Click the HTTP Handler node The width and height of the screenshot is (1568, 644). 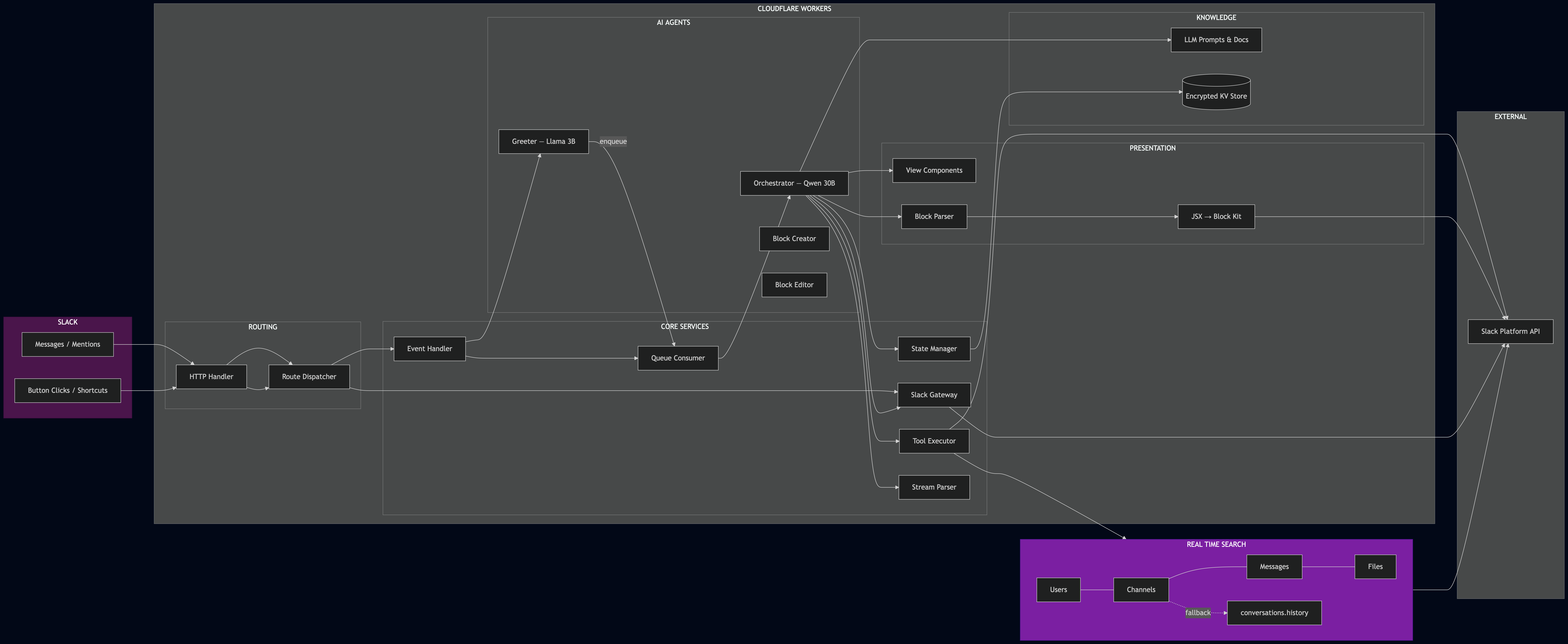pyautogui.click(x=211, y=377)
